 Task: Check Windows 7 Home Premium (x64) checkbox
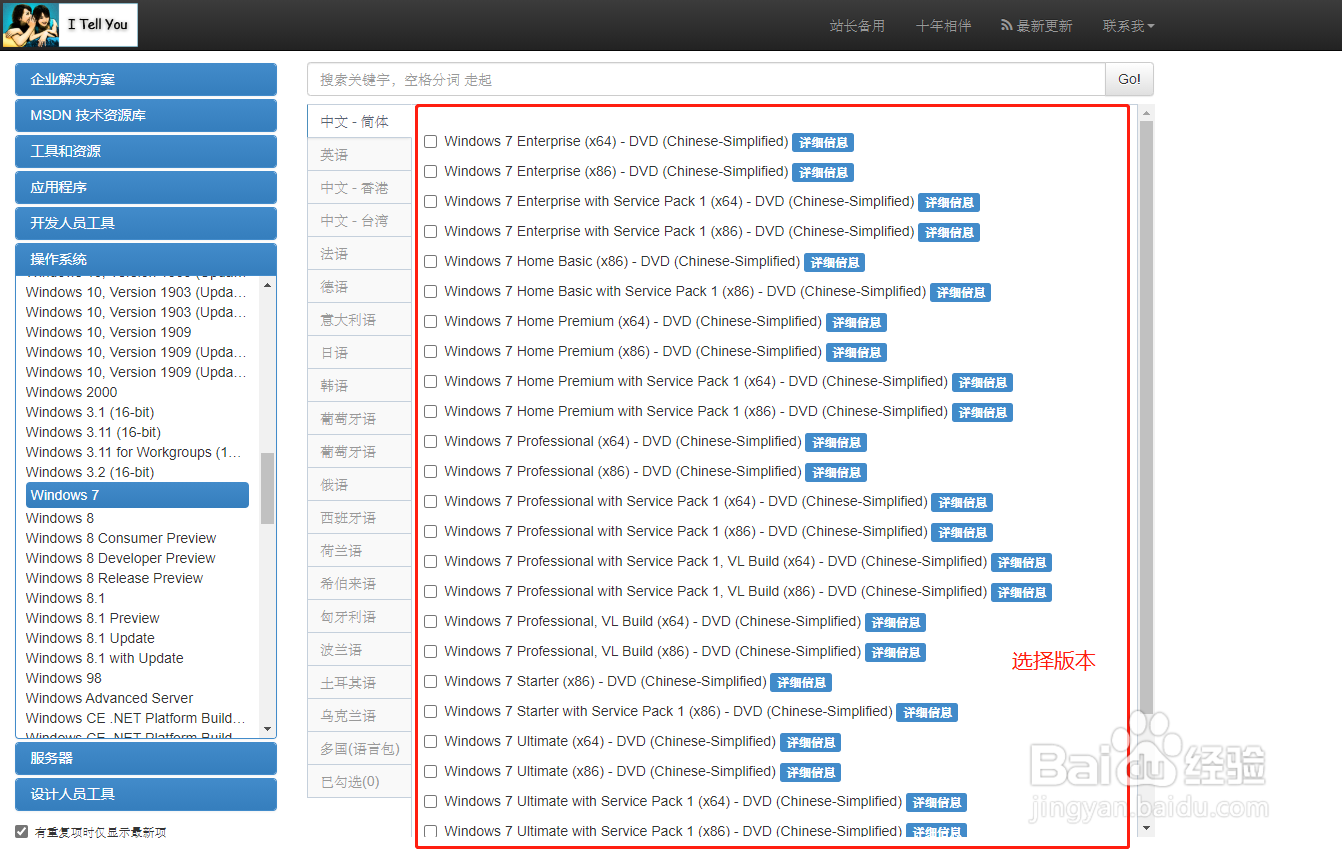point(431,322)
